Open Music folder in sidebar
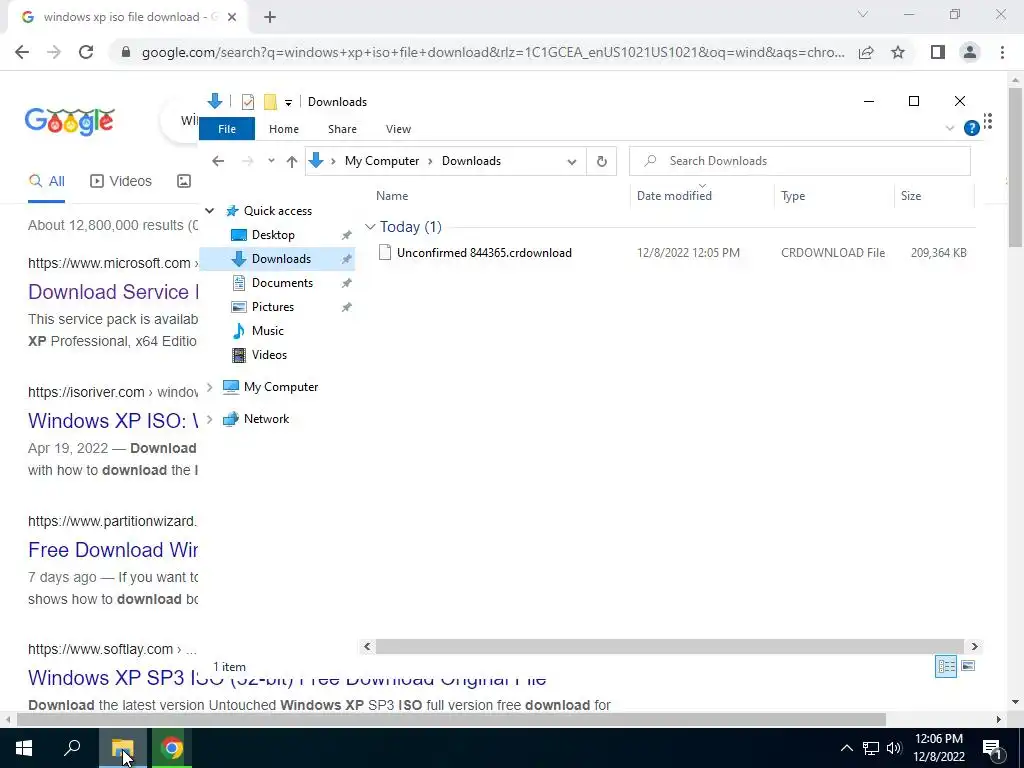Viewport: 1024px width, 768px height. [267, 331]
